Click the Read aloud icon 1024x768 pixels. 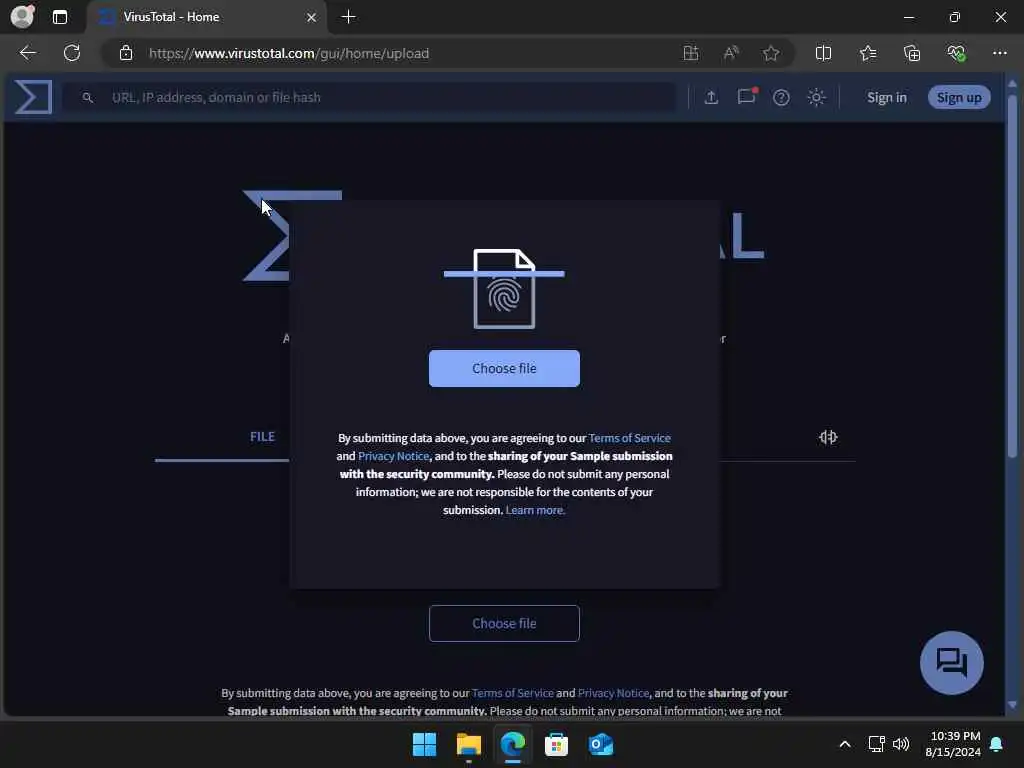coord(731,53)
